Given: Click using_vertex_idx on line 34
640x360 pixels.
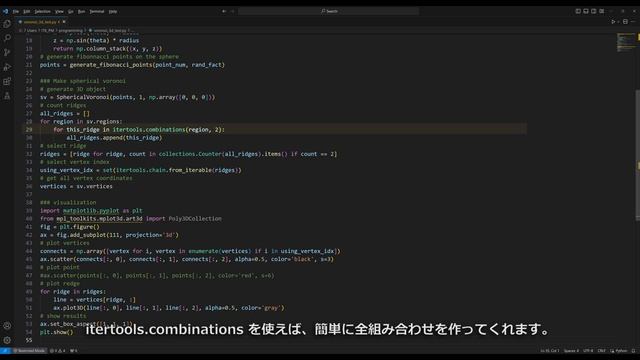Looking at the screenshot, I should pyautogui.click(x=66, y=170).
